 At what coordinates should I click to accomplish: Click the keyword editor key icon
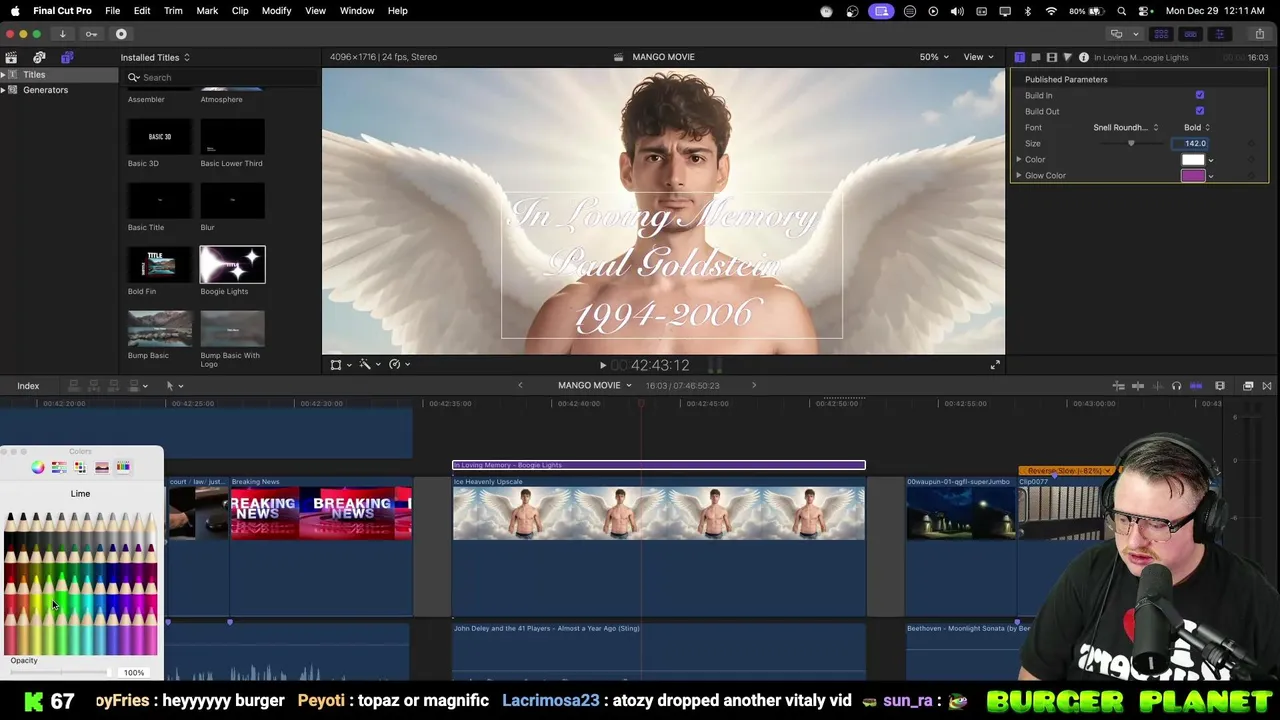91,34
